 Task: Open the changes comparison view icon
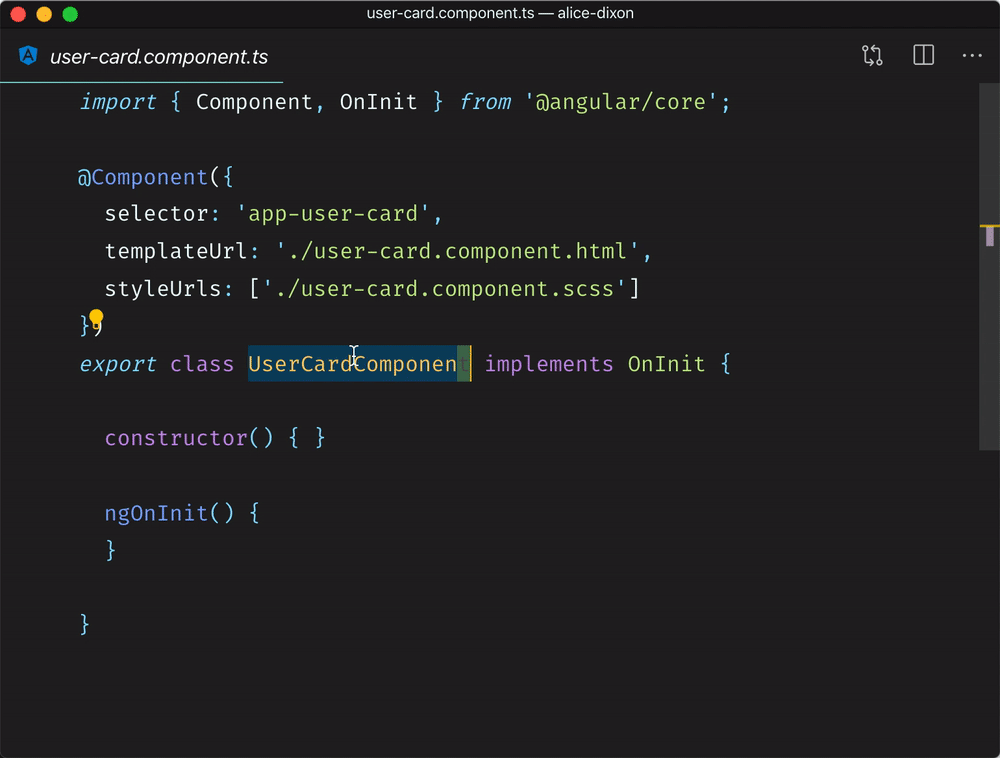click(871, 55)
